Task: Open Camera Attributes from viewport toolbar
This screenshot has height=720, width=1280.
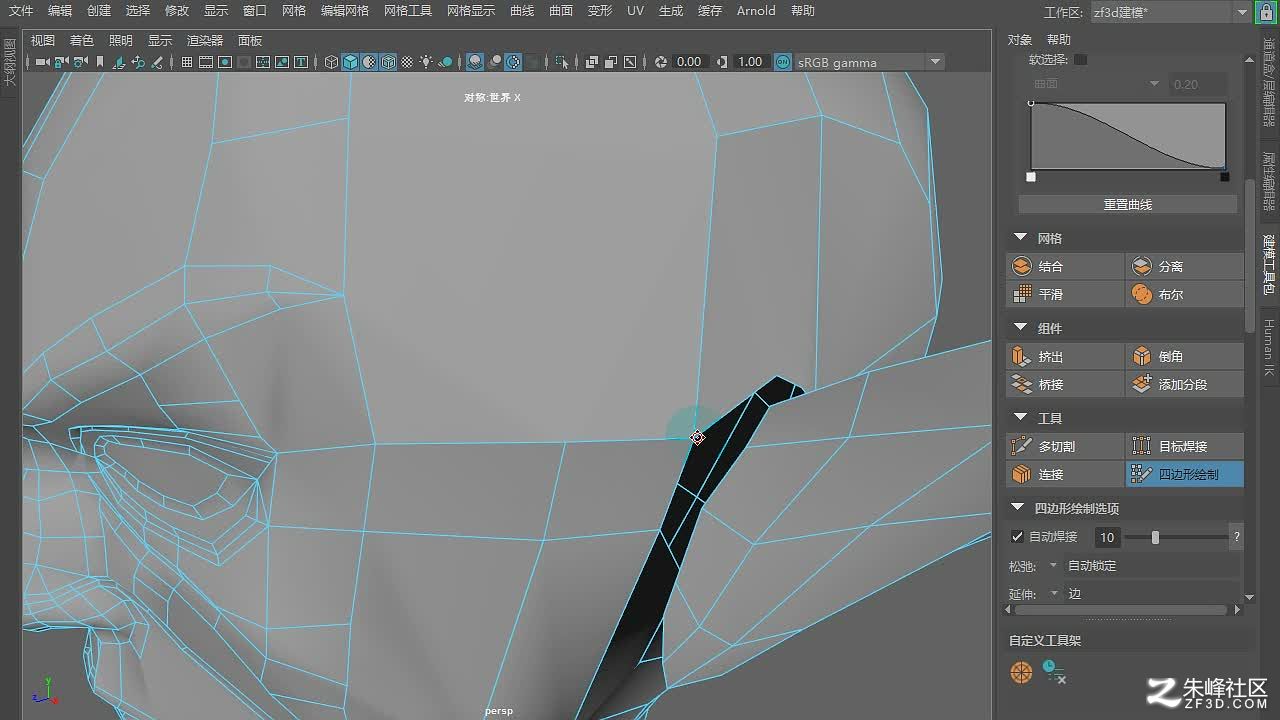Action: click(x=80, y=62)
